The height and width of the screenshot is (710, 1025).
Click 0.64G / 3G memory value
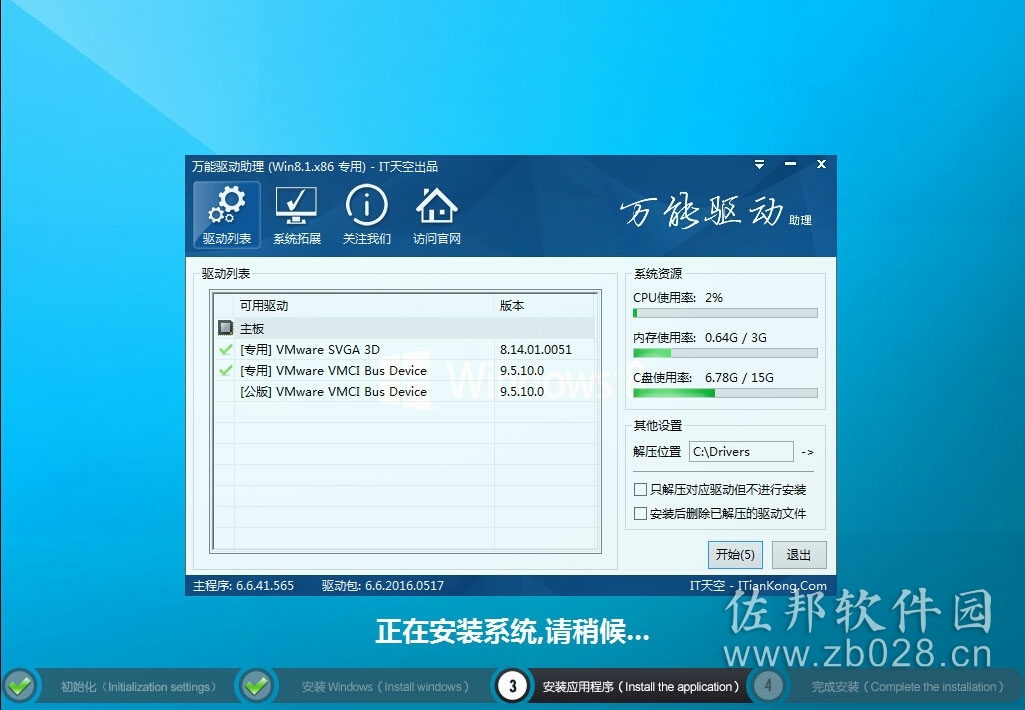[735, 337]
